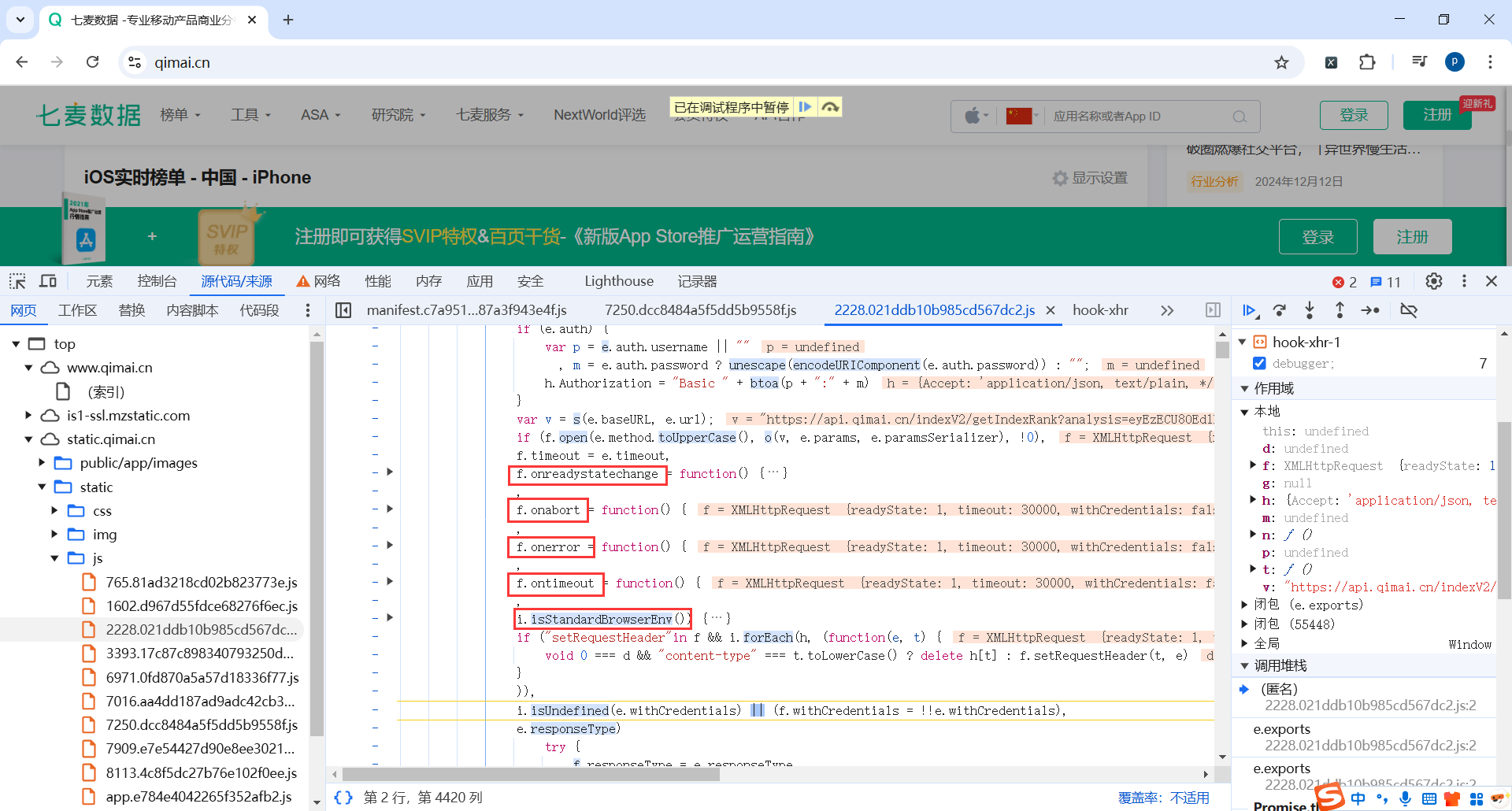The width and height of the screenshot is (1512, 811).
Task: Open the Lighthouse tab
Action: (619, 281)
